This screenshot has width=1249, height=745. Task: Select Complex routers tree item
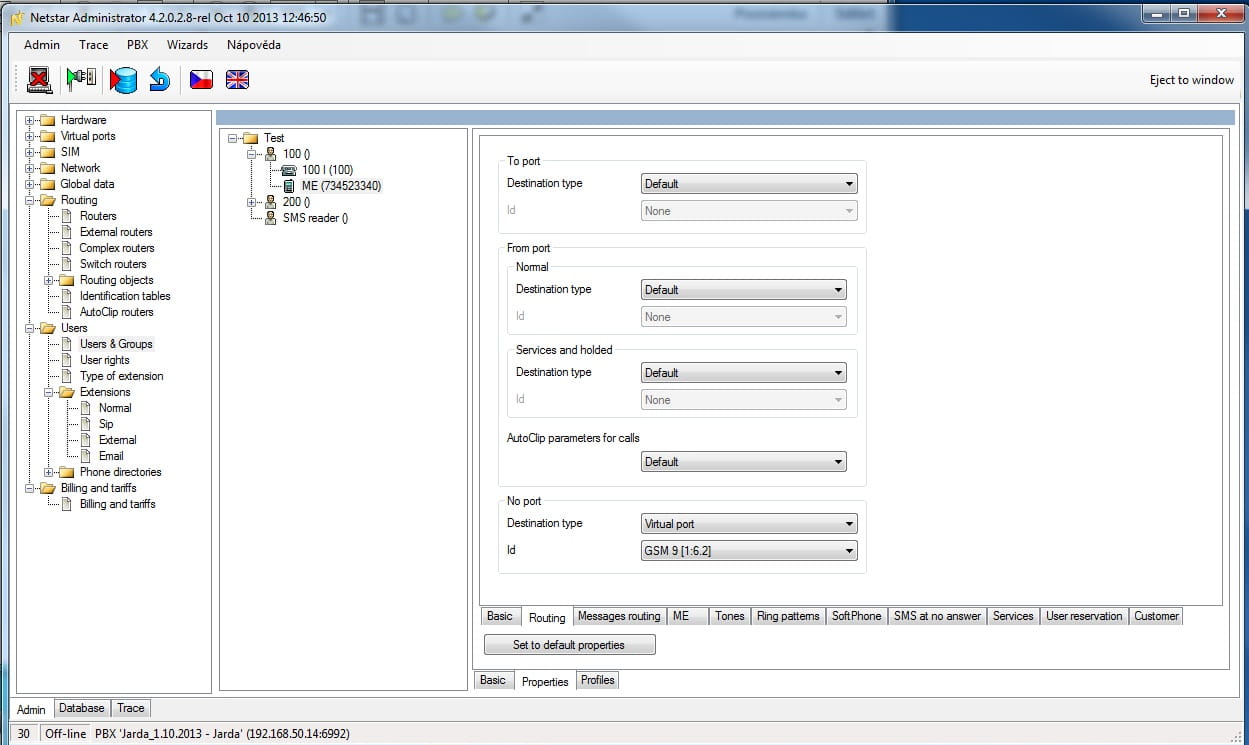(x=117, y=248)
